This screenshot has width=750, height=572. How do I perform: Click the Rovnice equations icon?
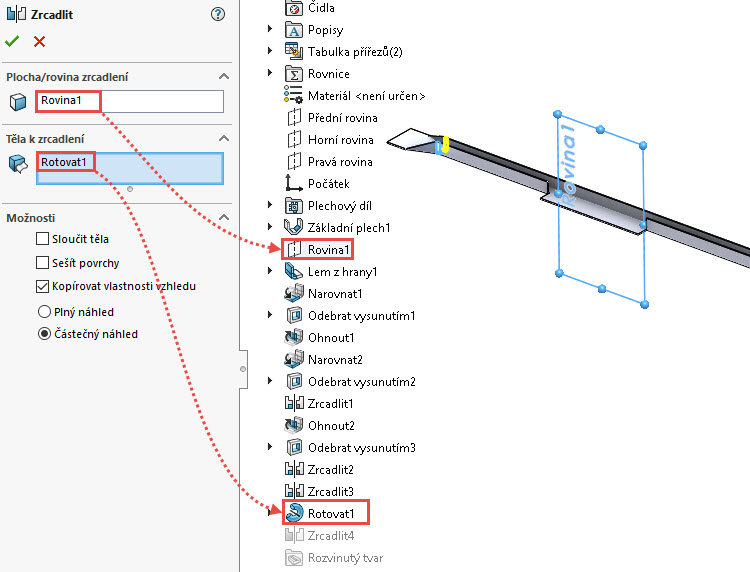point(294,74)
